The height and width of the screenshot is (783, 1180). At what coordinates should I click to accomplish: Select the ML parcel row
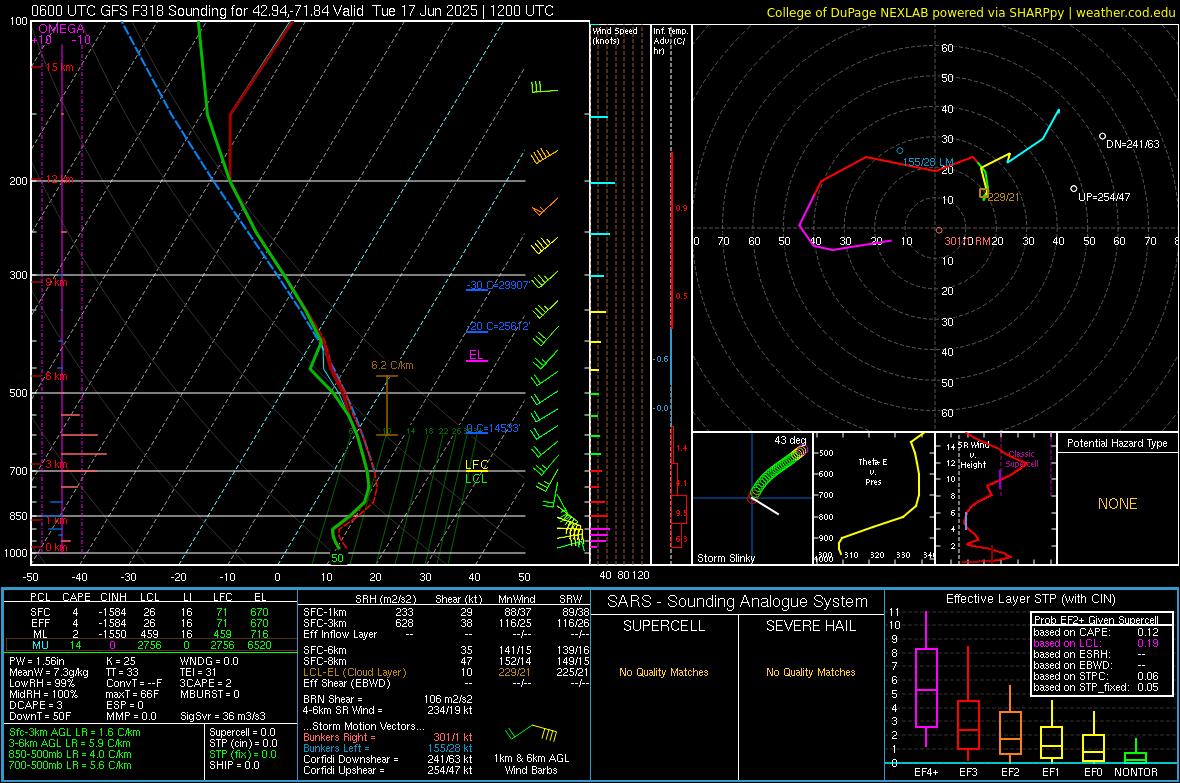[x=150, y=634]
